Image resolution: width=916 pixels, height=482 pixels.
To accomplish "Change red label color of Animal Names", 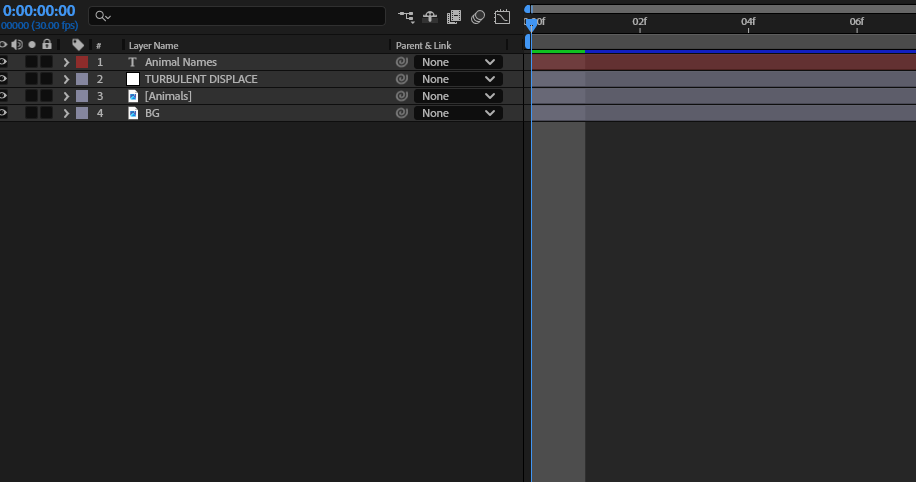I will 82,62.
